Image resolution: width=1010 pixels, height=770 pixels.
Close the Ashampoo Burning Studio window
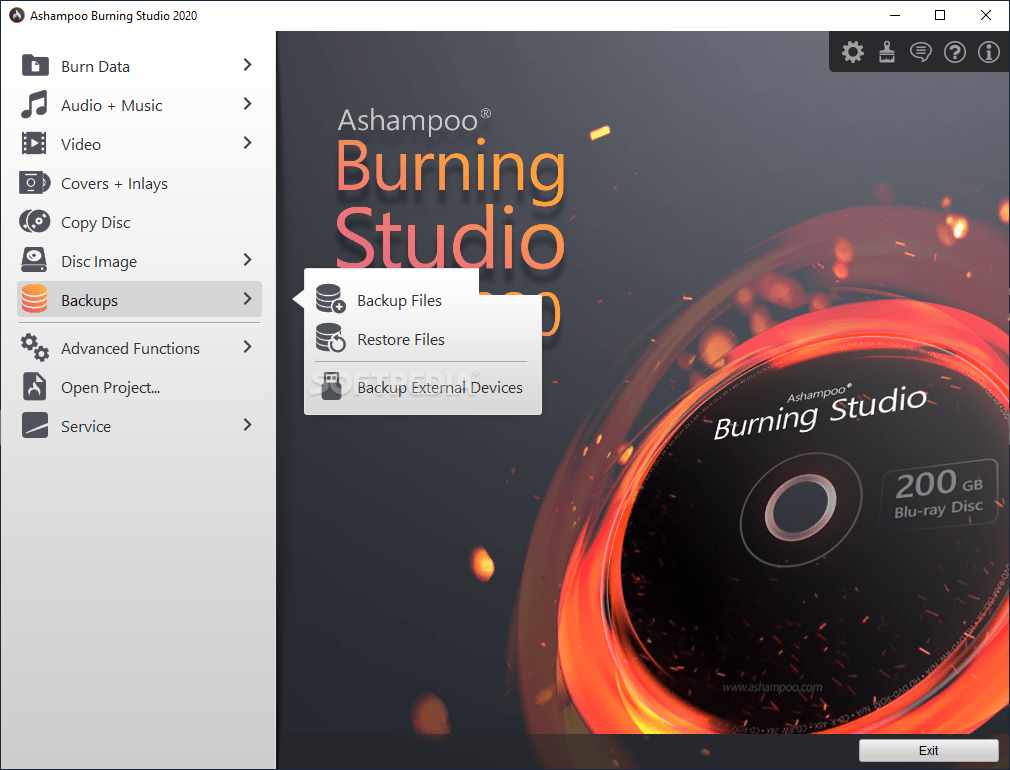[986, 15]
